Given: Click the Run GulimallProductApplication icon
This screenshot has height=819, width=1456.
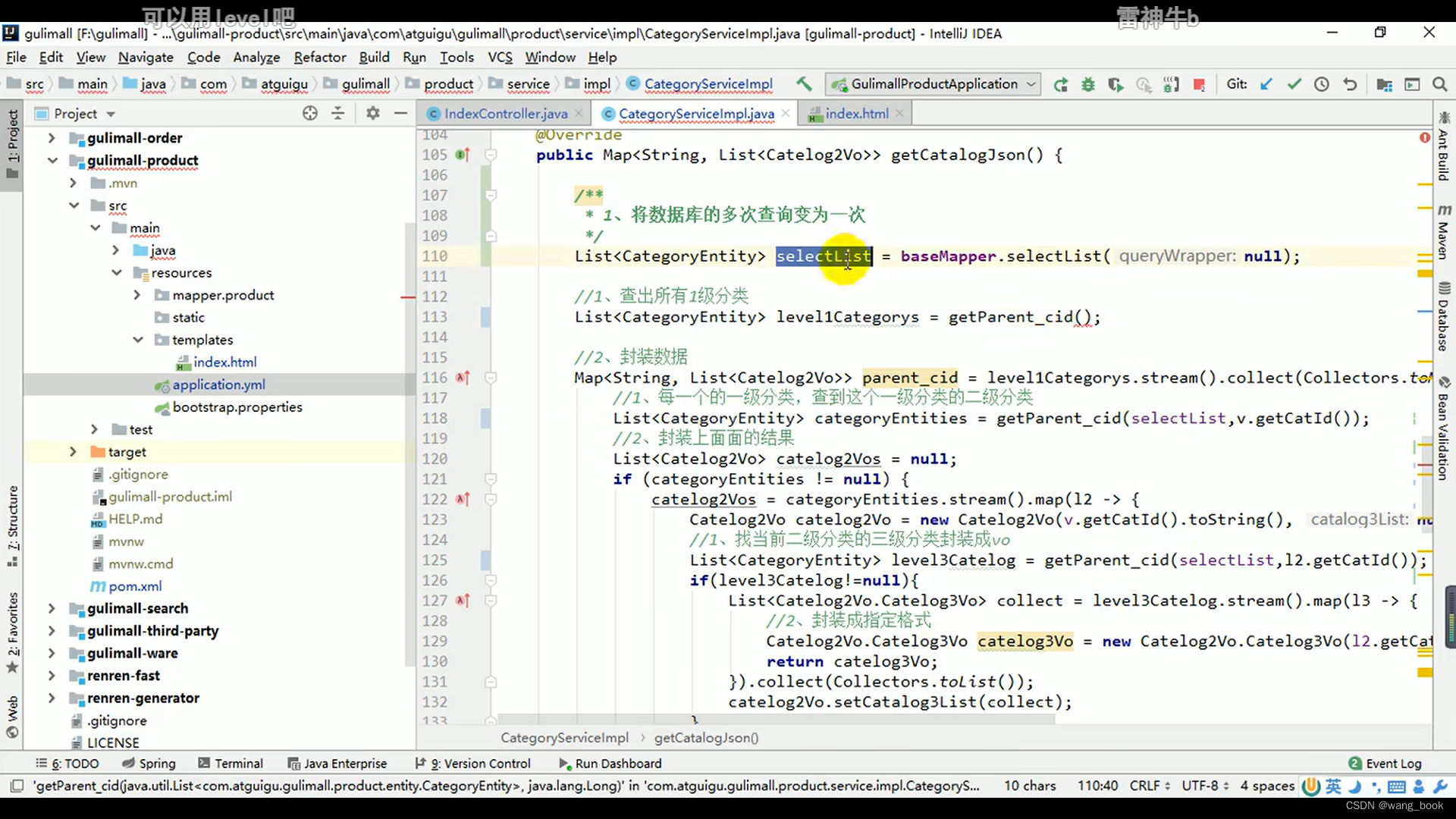Looking at the screenshot, I should [x=1060, y=84].
